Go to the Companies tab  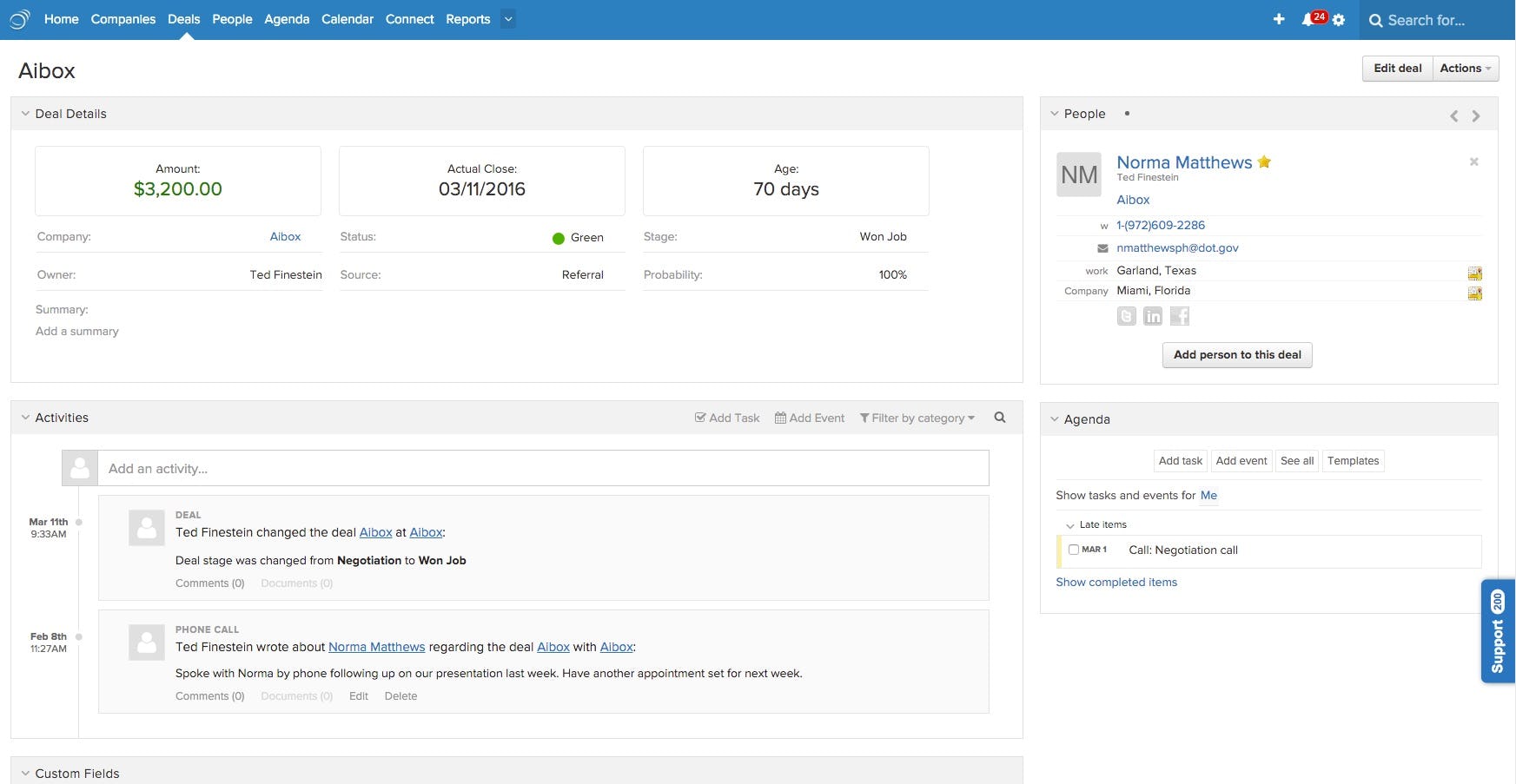click(123, 19)
